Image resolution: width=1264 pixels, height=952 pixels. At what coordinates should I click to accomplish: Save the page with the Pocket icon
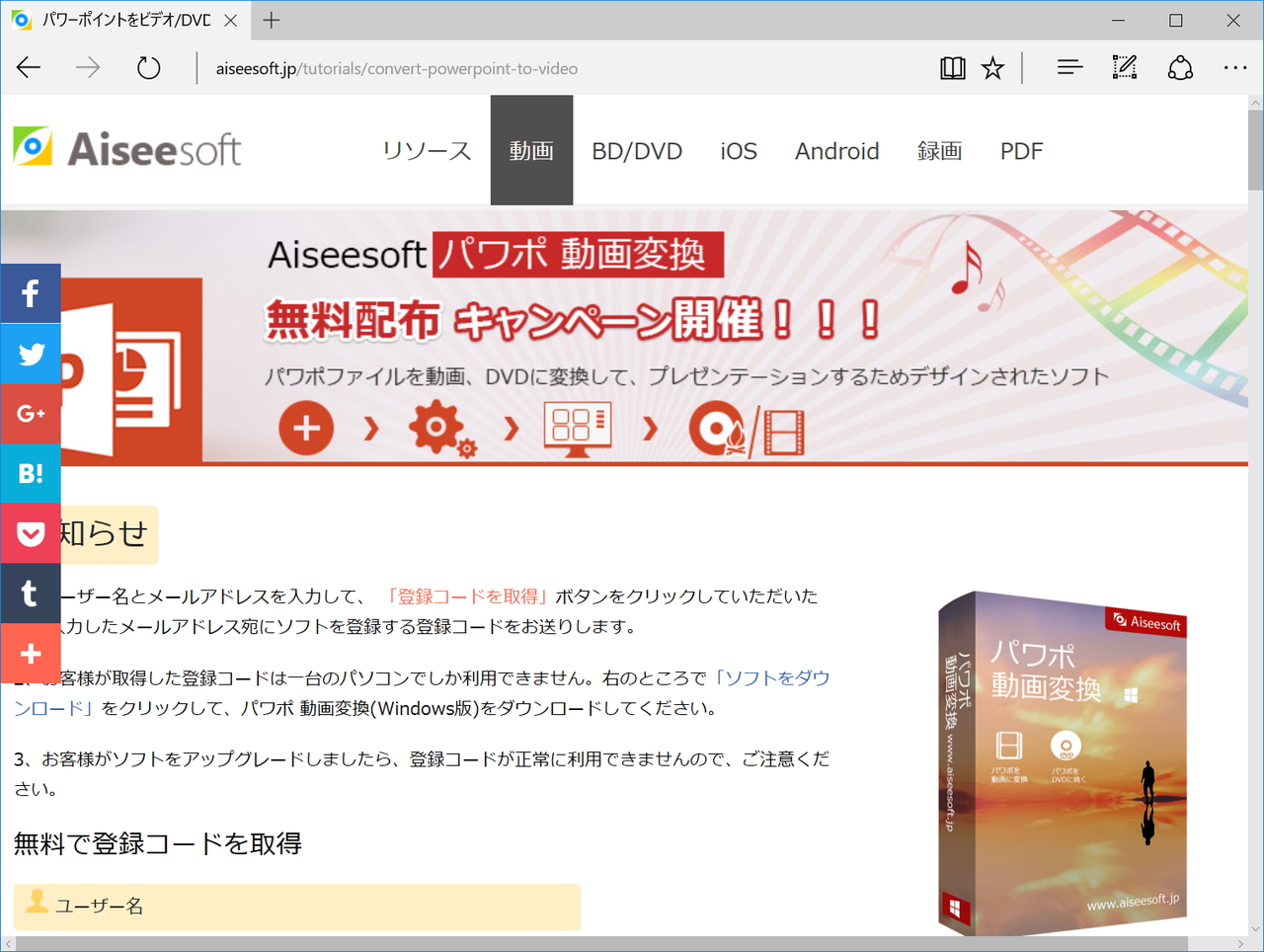pyautogui.click(x=31, y=533)
